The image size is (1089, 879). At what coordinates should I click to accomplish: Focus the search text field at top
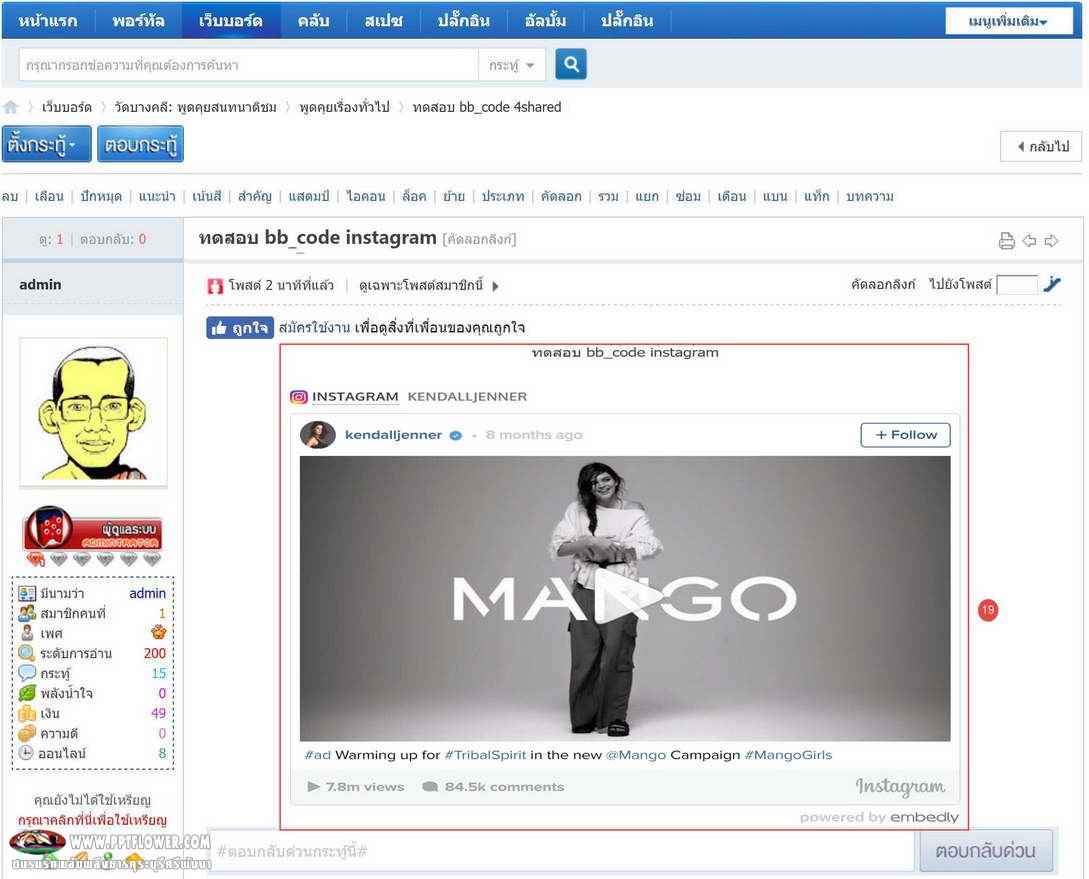click(x=249, y=65)
